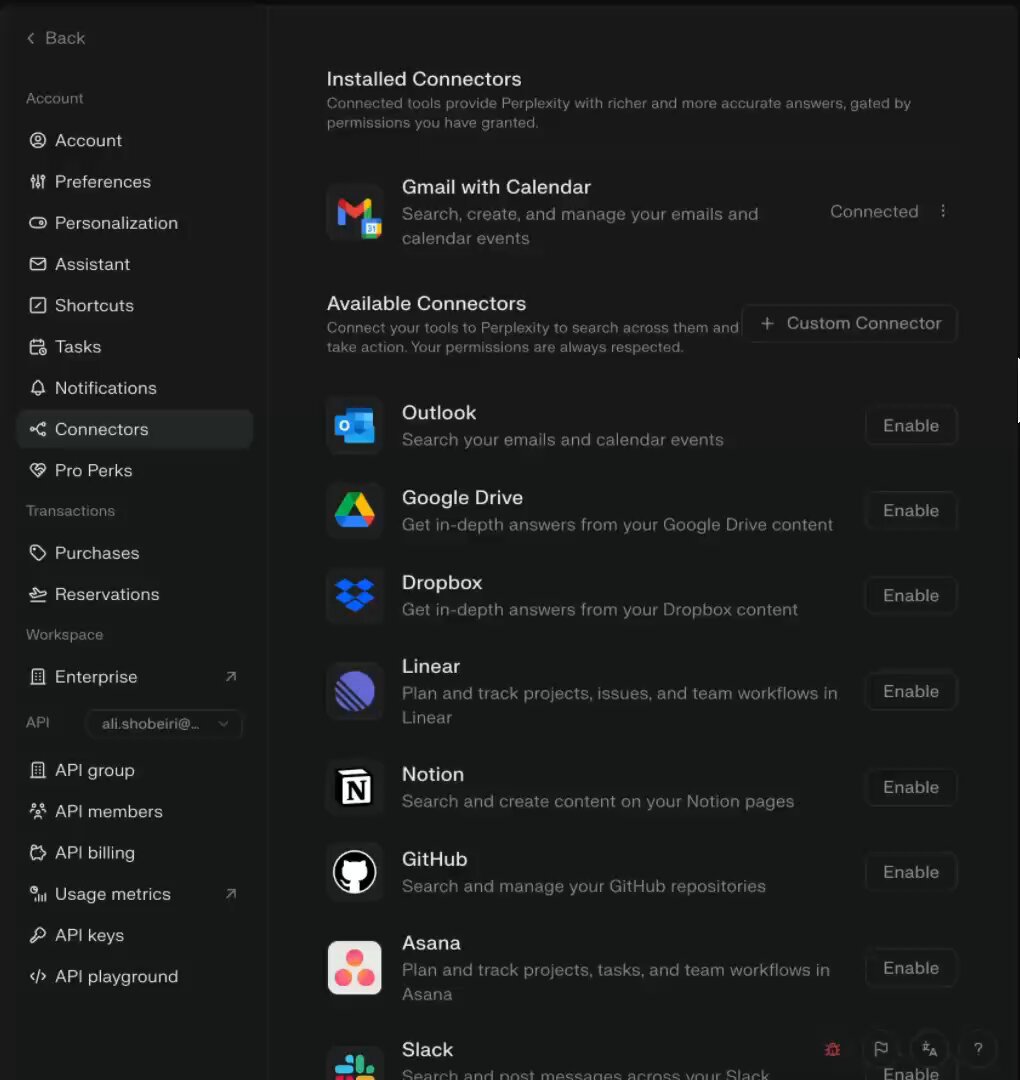Click the Asana connector icon
This screenshot has width=1020, height=1080.
[355, 968]
